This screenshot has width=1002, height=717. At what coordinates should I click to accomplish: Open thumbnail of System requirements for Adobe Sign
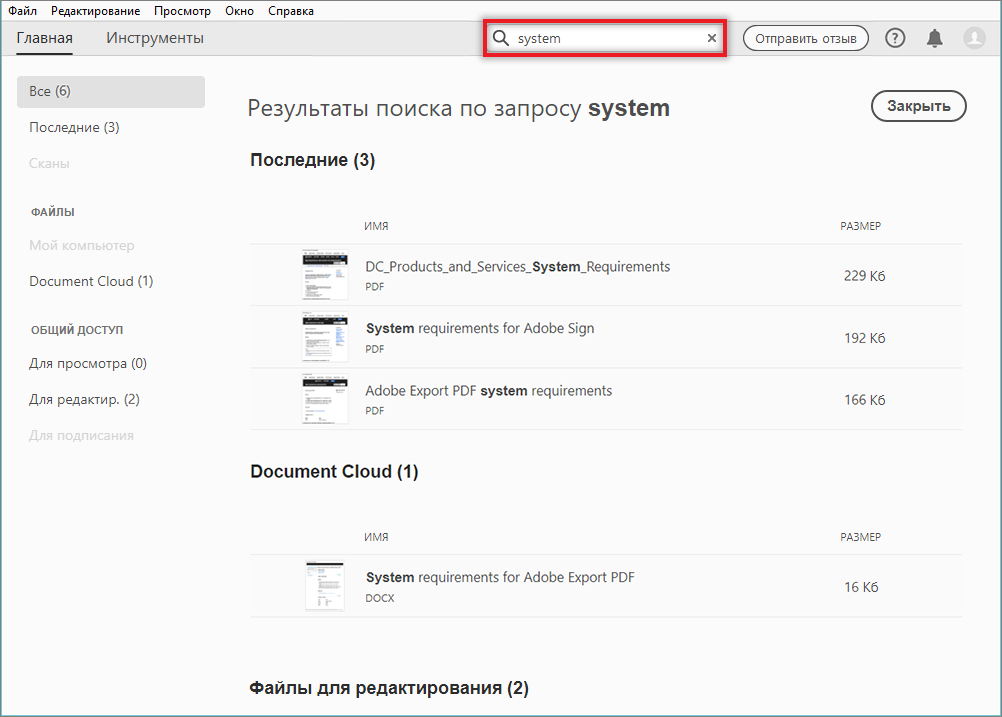pos(325,337)
